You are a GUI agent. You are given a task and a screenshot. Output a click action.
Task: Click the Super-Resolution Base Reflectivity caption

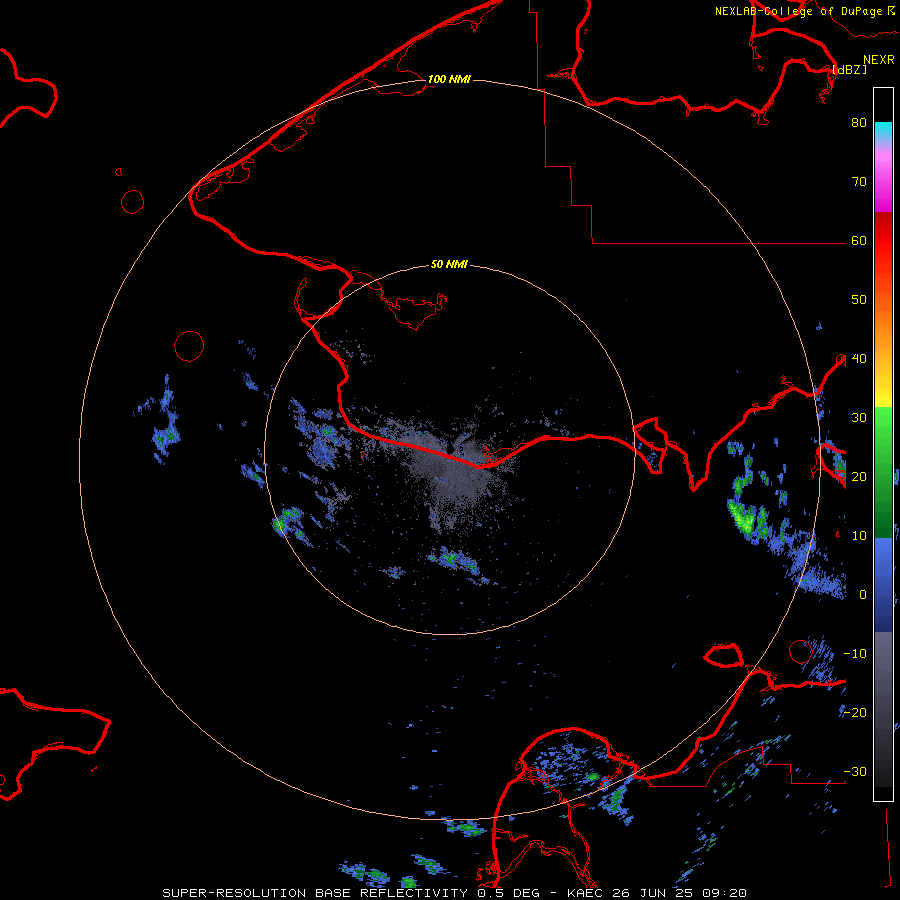(x=455, y=893)
